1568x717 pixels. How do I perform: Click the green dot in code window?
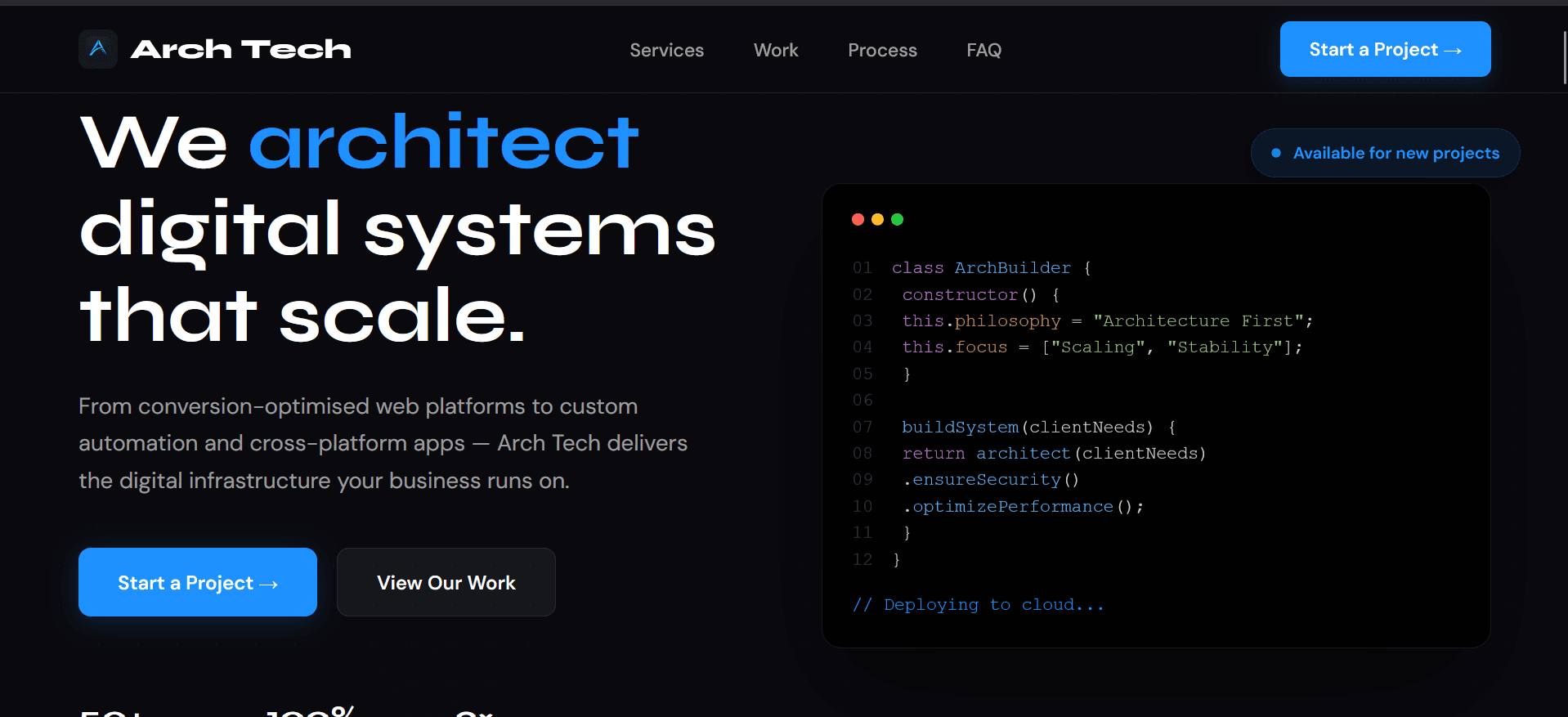click(897, 219)
